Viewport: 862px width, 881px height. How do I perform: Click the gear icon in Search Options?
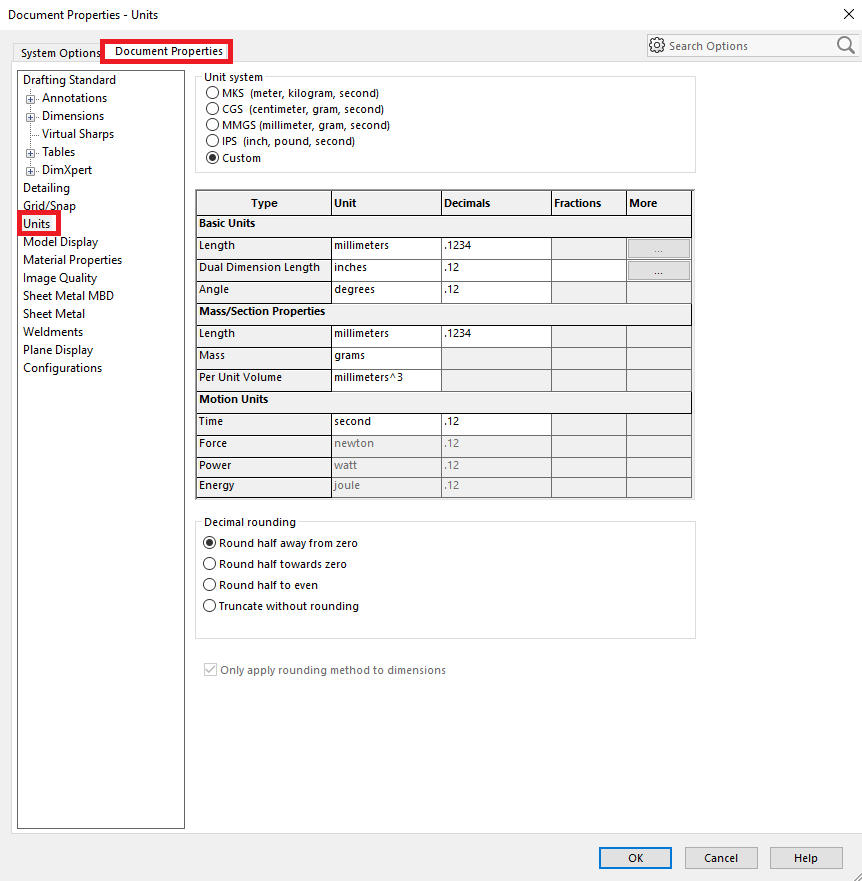[657, 46]
